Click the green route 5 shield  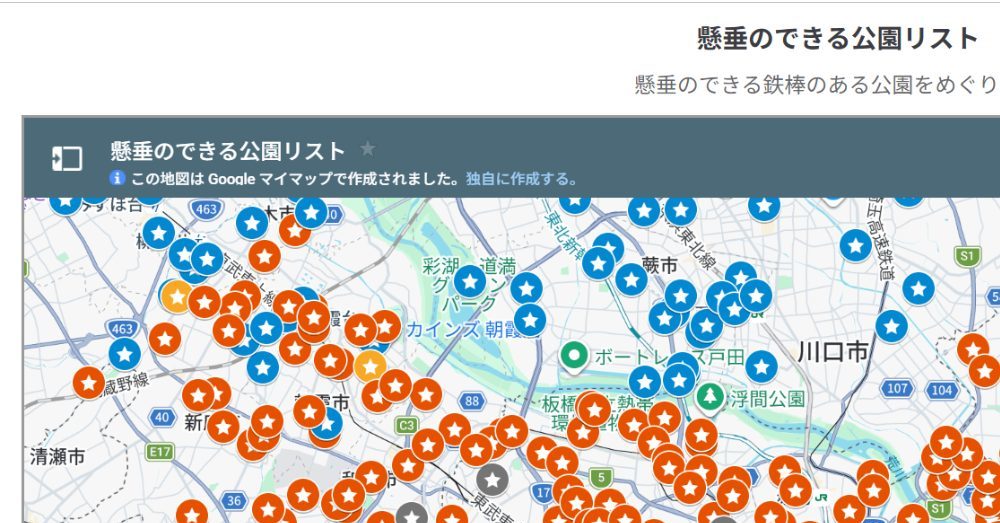[601, 477]
